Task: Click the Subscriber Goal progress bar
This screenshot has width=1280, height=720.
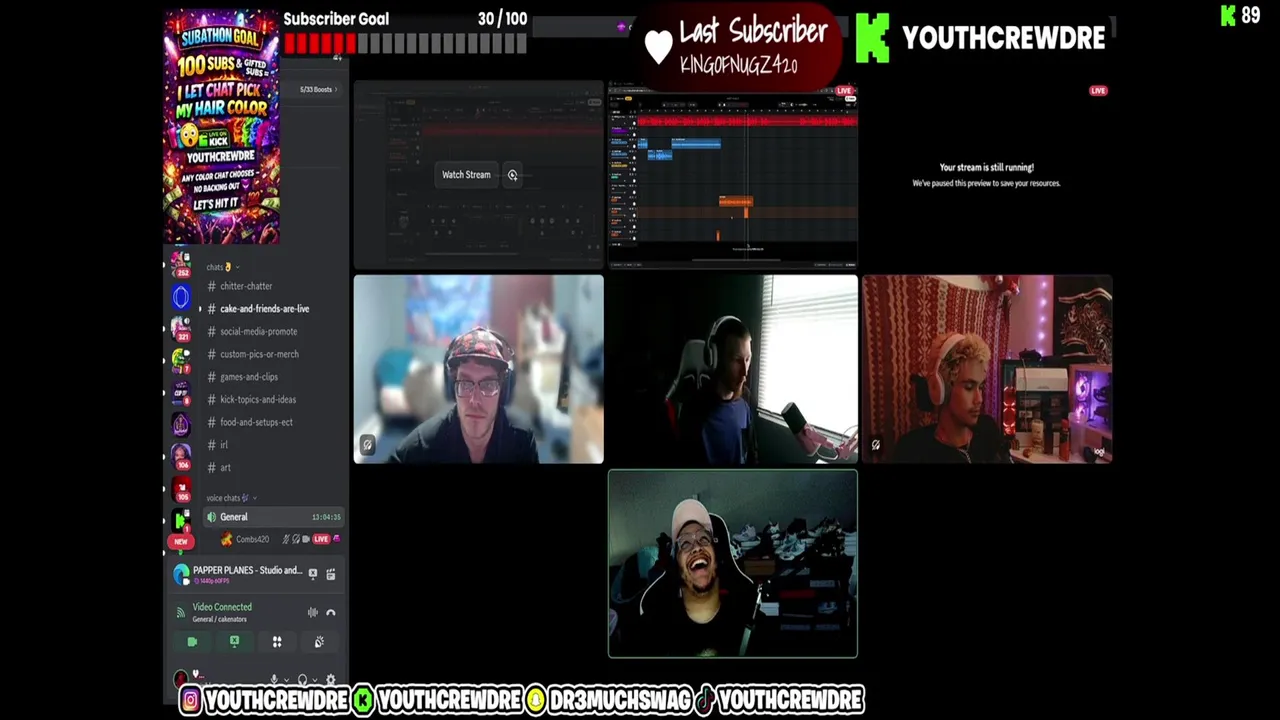Action: [405, 44]
